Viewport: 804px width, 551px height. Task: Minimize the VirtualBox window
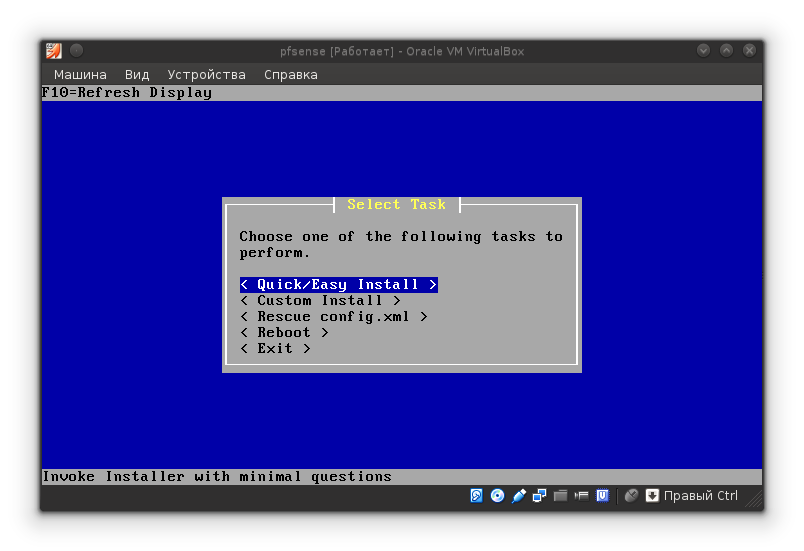pyautogui.click(x=704, y=50)
